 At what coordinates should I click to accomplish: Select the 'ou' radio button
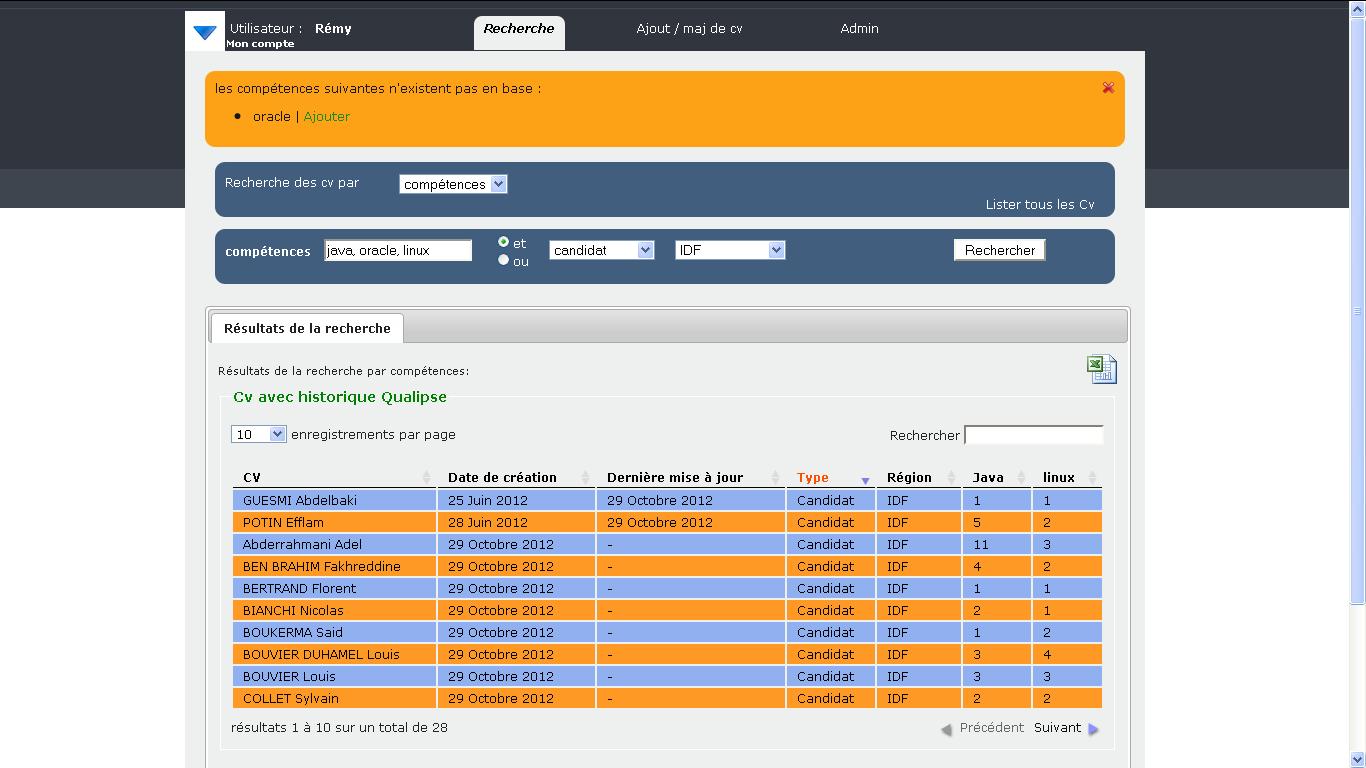click(504, 260)
